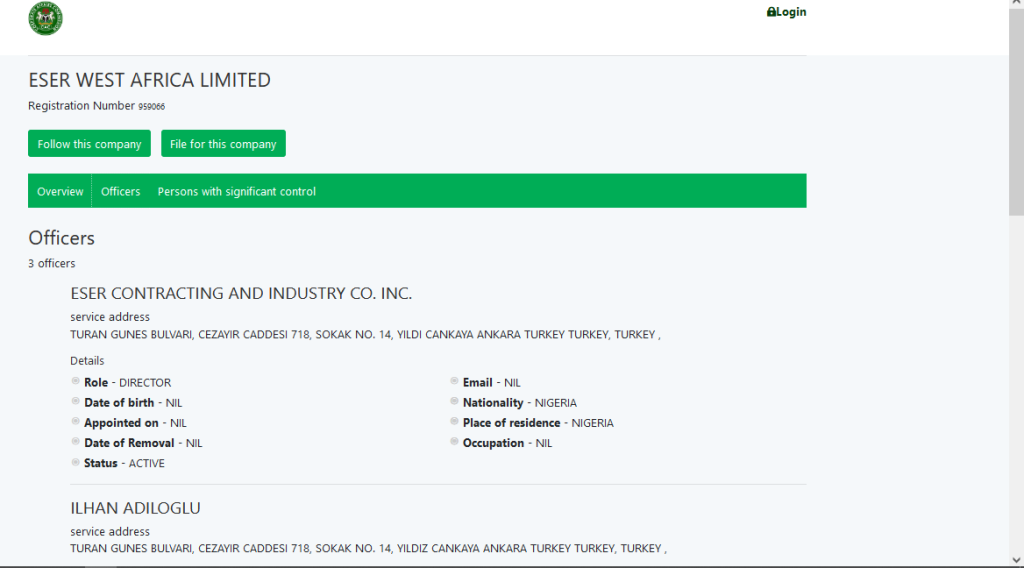The image size is (1024, 568).
Task: Click ESER CONTRACTING AND INDUSTRY CO. INC. name
Action: pyautogui.click(x=241, y=293)
